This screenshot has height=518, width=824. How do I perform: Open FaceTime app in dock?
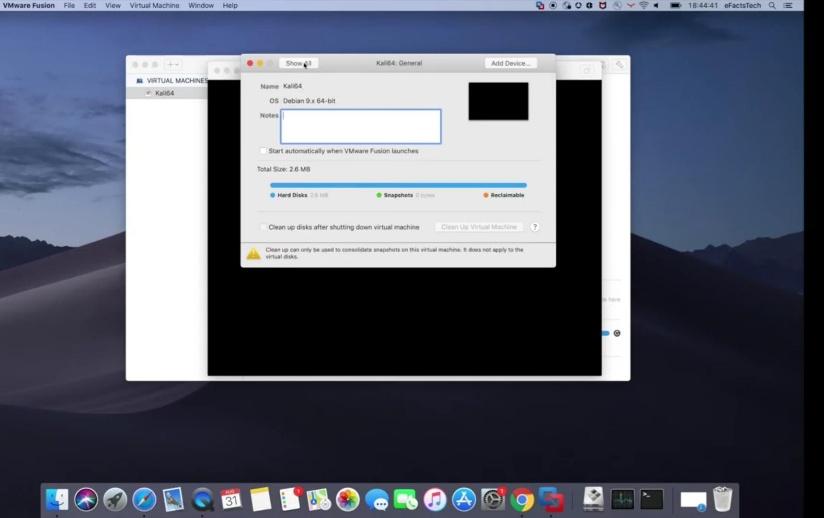pyautogui.click(x=406, y=499)
